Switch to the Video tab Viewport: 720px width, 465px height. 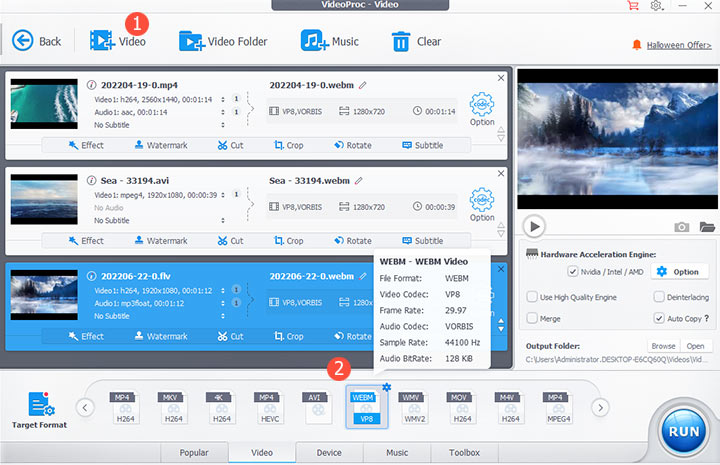pyautogui.click(x=262, y=453)
